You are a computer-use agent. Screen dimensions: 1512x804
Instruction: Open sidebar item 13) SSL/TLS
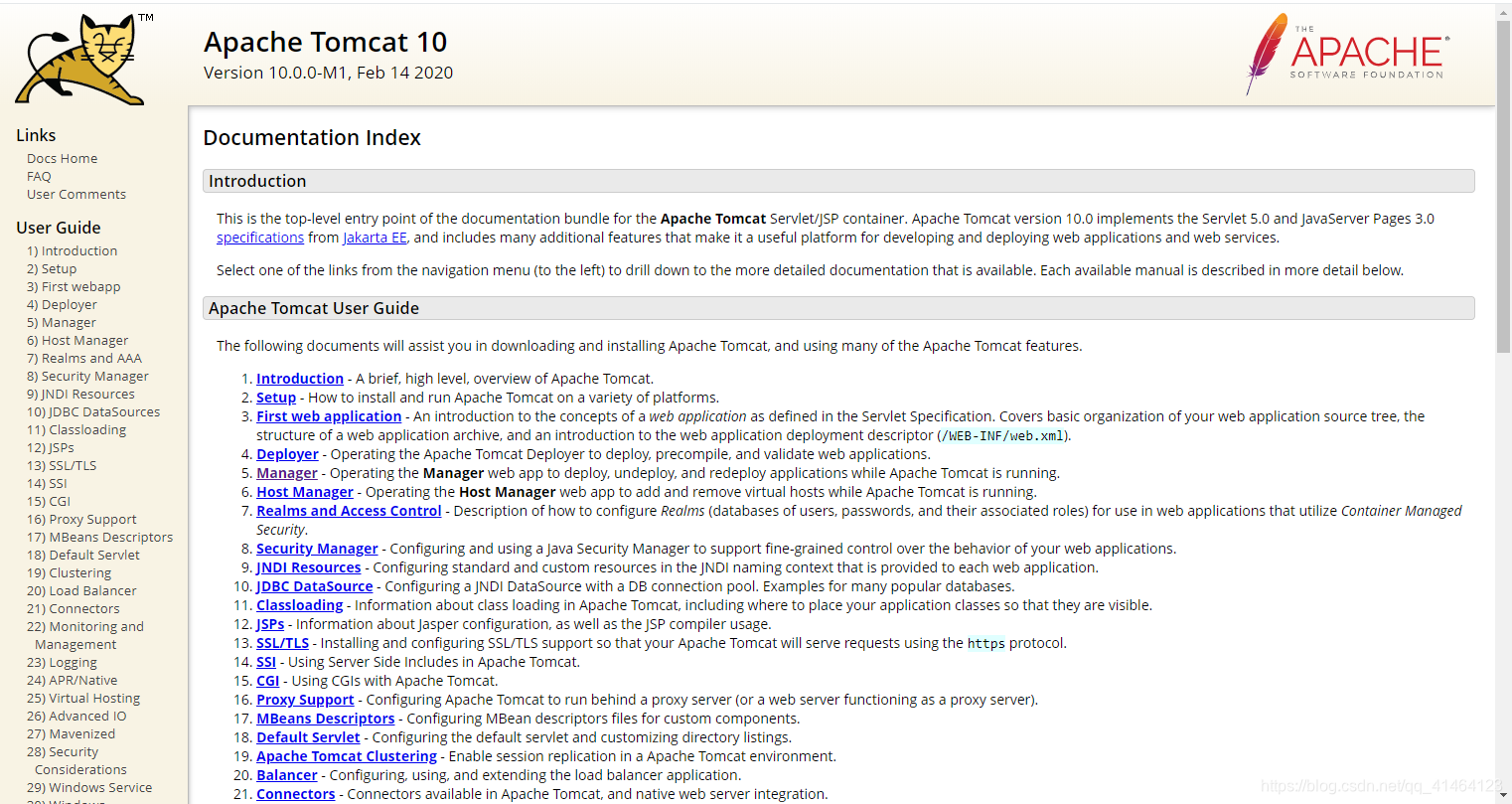tap(62, 465)
